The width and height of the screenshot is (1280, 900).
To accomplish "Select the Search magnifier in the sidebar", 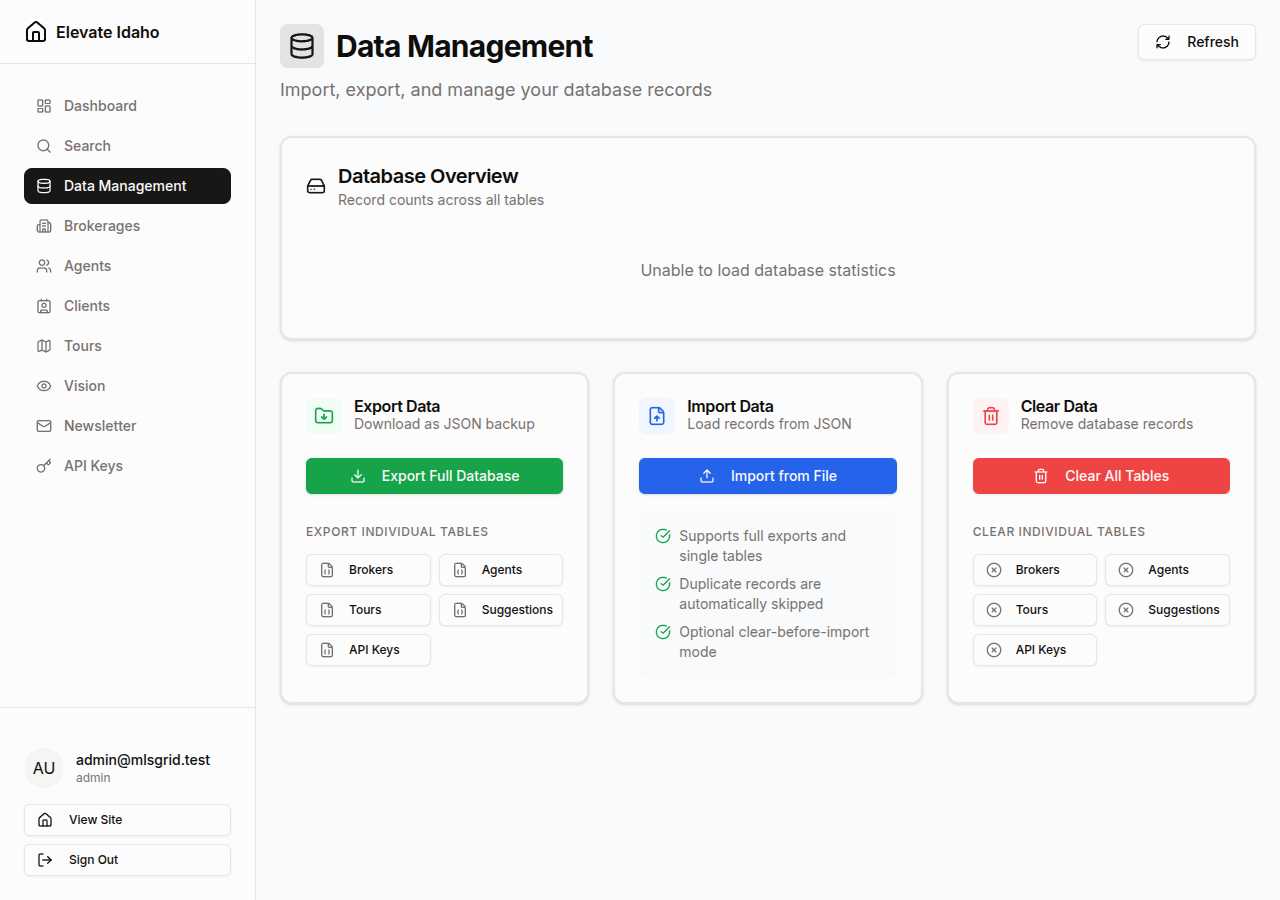I will coord(42,145).
